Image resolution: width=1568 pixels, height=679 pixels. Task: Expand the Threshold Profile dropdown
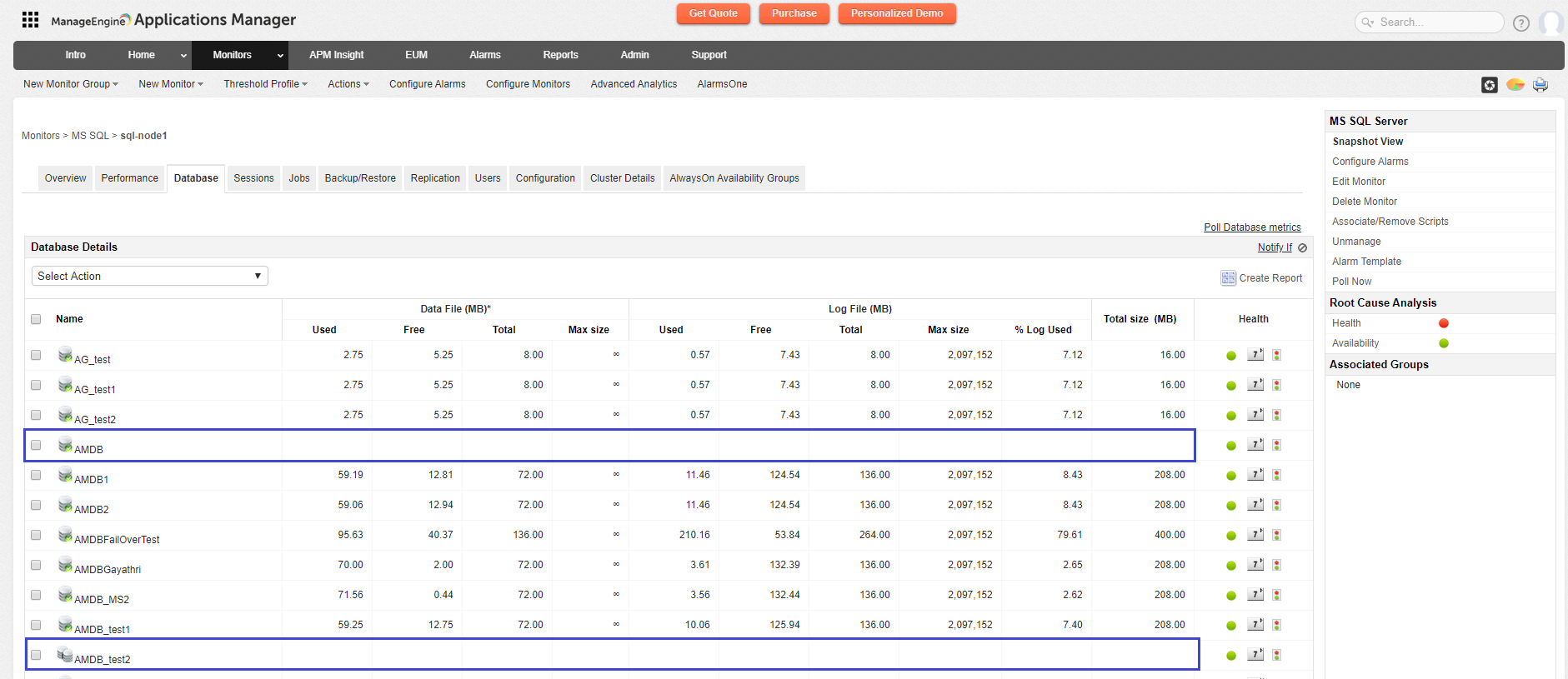(265, 84)
